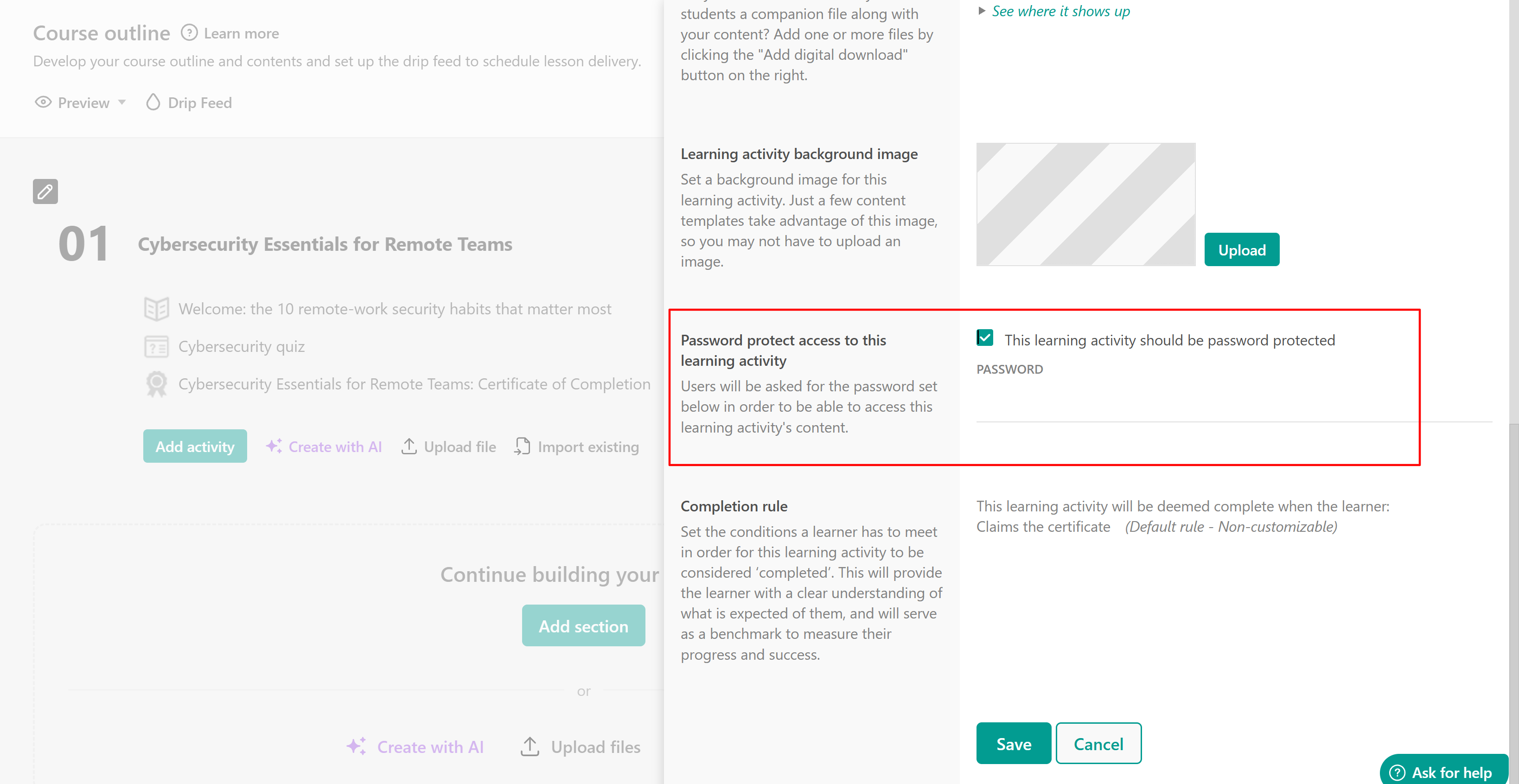Select the Cybersecurity quiz activity

241,347
